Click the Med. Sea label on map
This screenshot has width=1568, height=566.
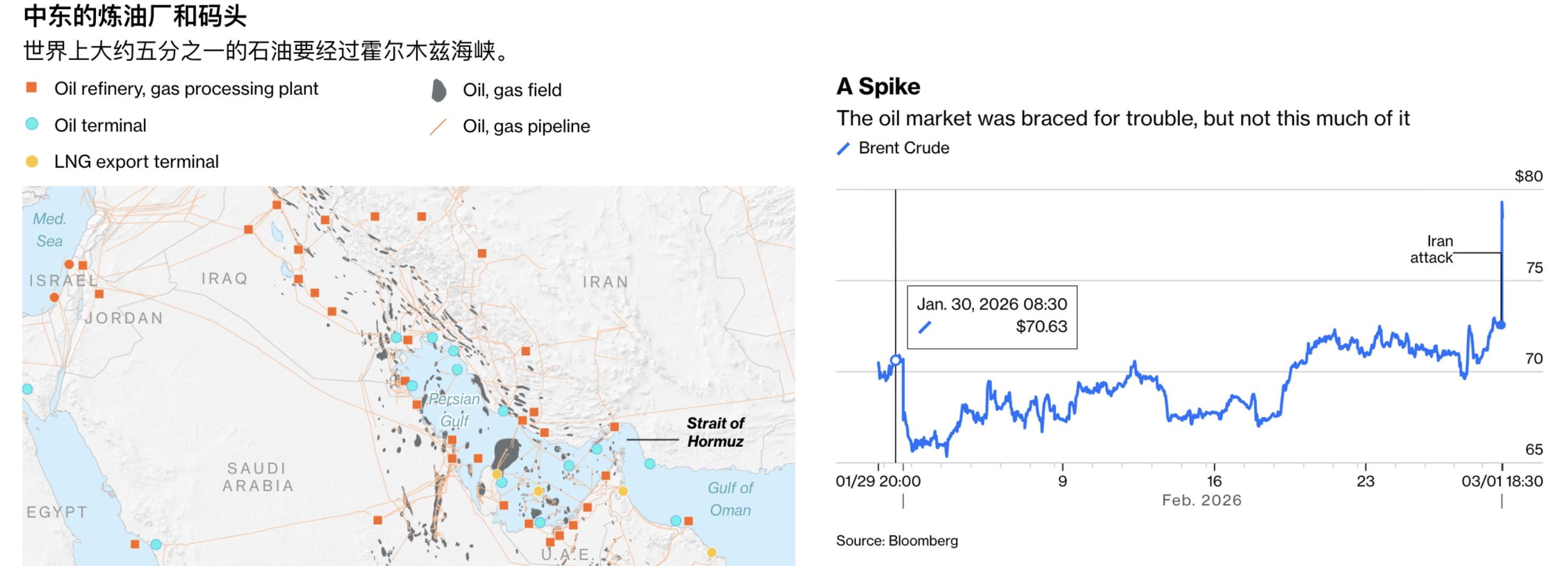coord(49,230)
